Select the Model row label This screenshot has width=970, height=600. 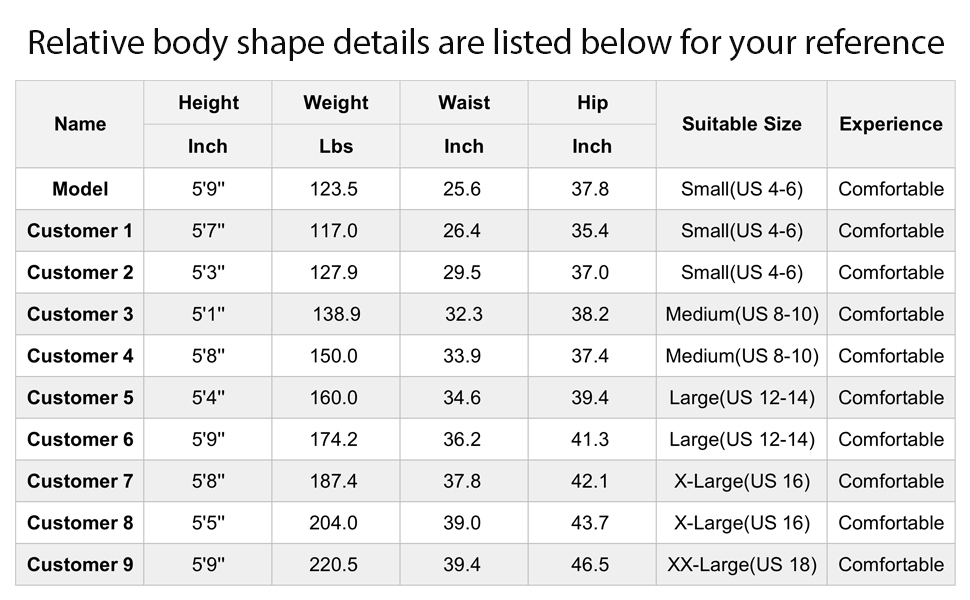[x=80, y=189]
